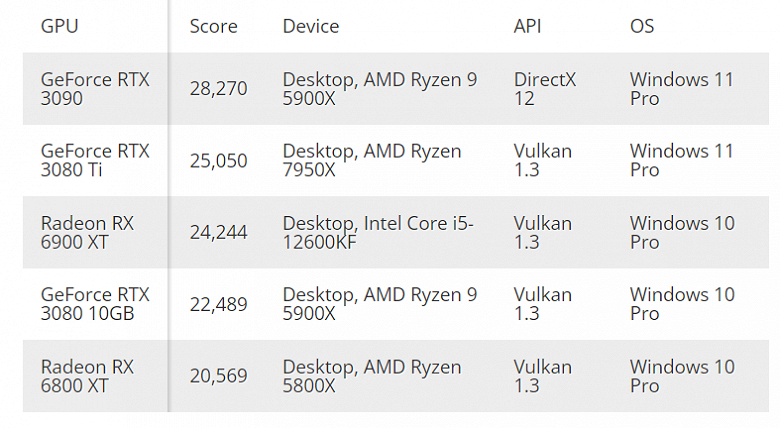780x428 pixels.
Task: Click the 28,270 score value
Action: (218, 89)
